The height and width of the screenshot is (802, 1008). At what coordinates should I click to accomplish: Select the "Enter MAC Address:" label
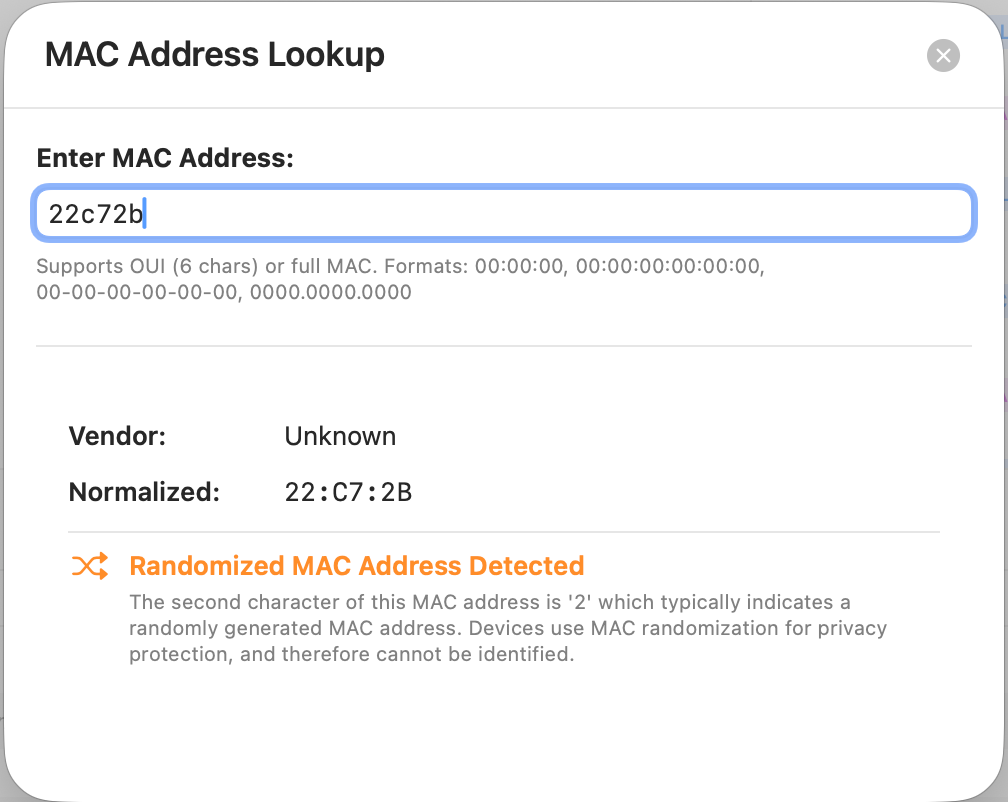click(x=165, y=158)
